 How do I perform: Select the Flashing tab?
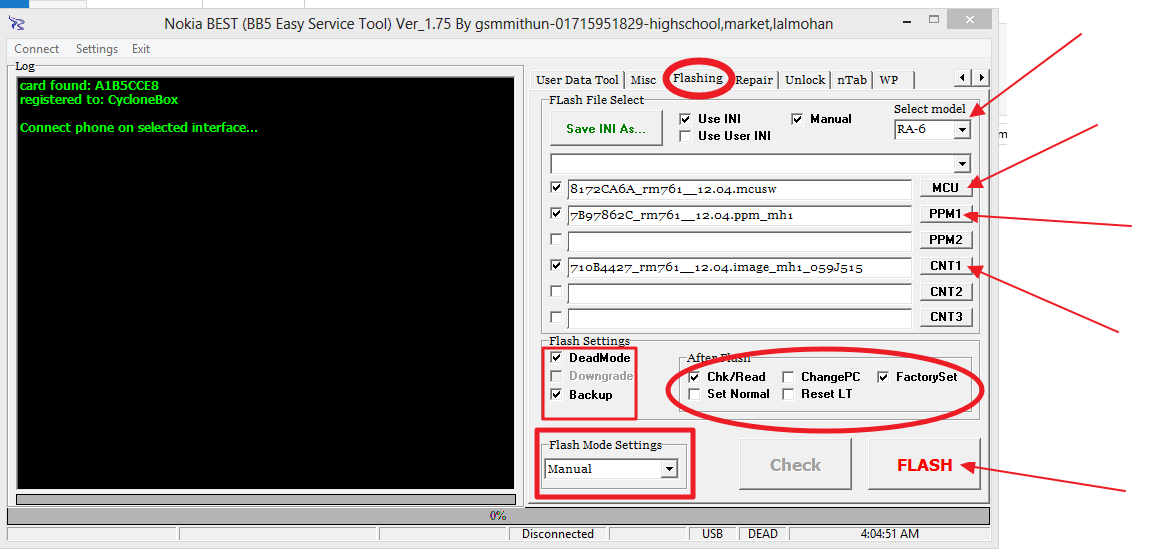tap(698, 78)
